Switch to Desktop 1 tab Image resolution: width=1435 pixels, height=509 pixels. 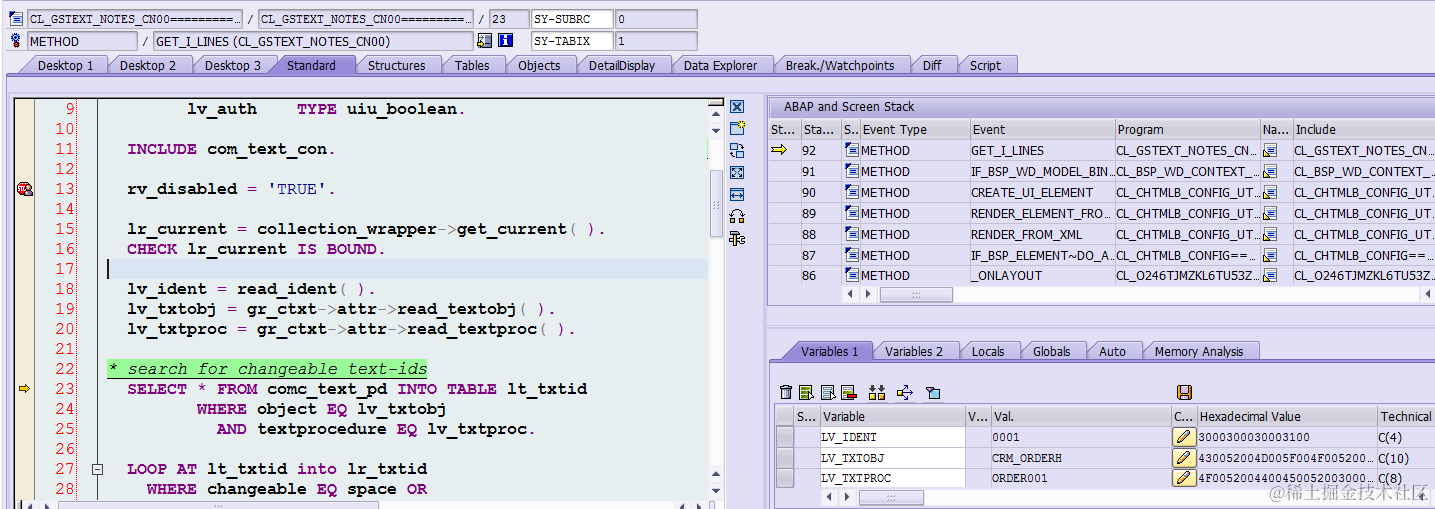point(65,66)
